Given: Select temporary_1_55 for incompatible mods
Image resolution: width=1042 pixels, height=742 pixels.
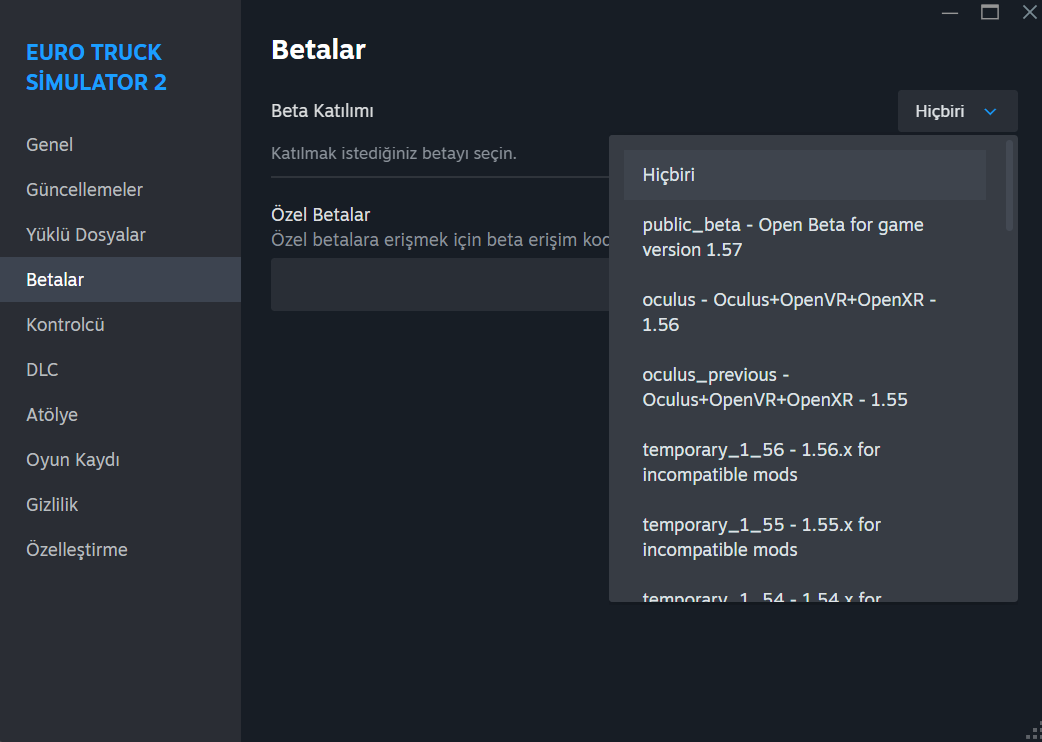Looking at the screenshot, I should coord(805,537).
